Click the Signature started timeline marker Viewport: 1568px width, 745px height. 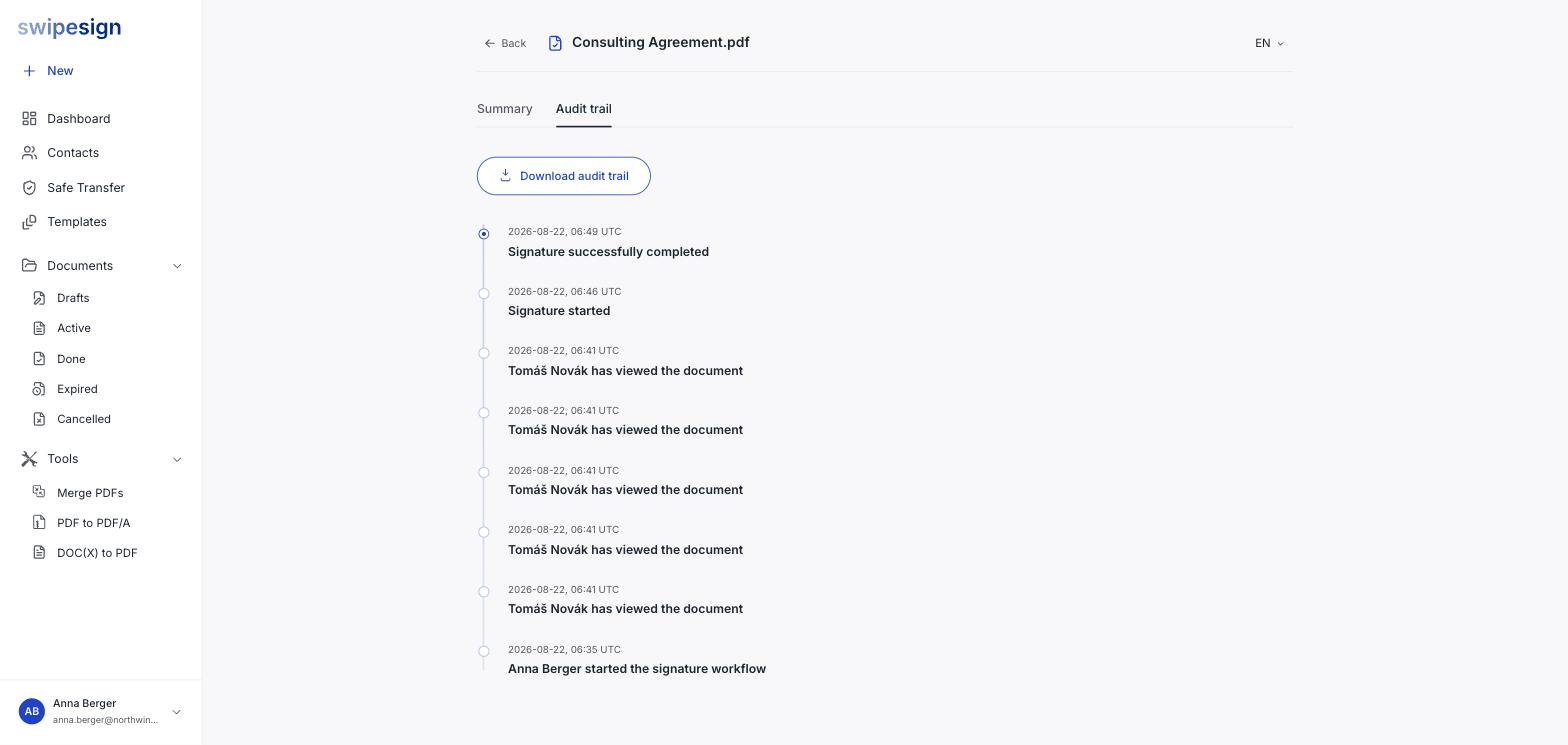coord(484,294)
